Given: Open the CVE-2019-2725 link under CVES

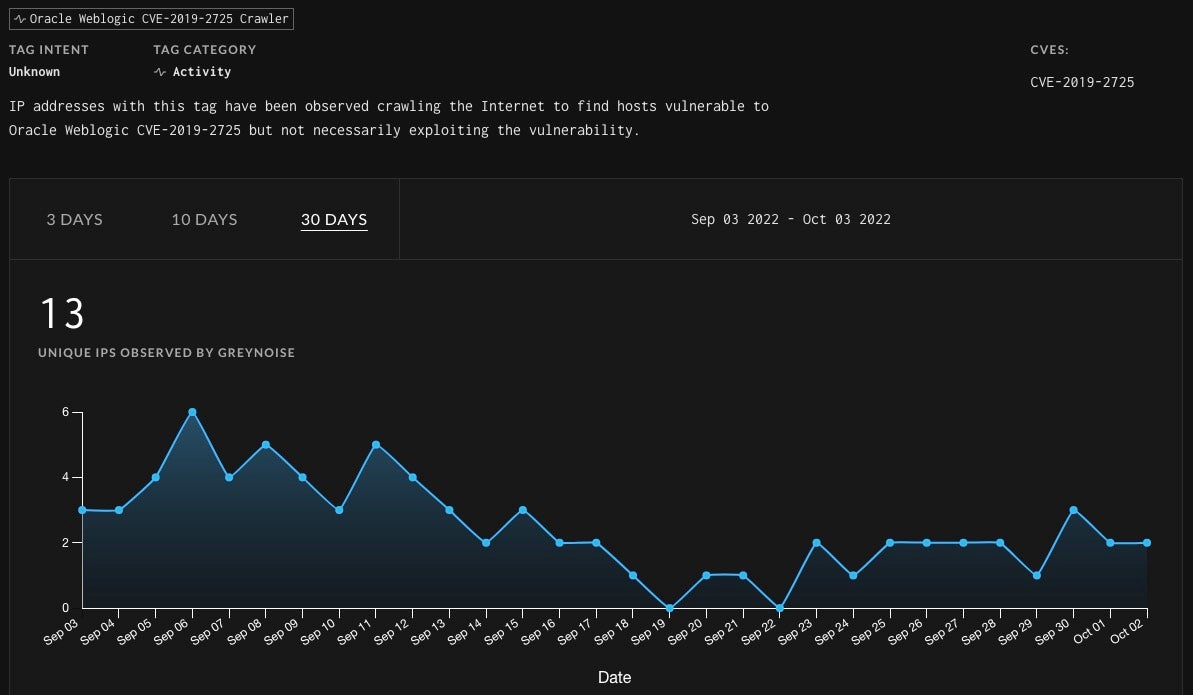Looking at the screenshot, I should coord(1082,82).
